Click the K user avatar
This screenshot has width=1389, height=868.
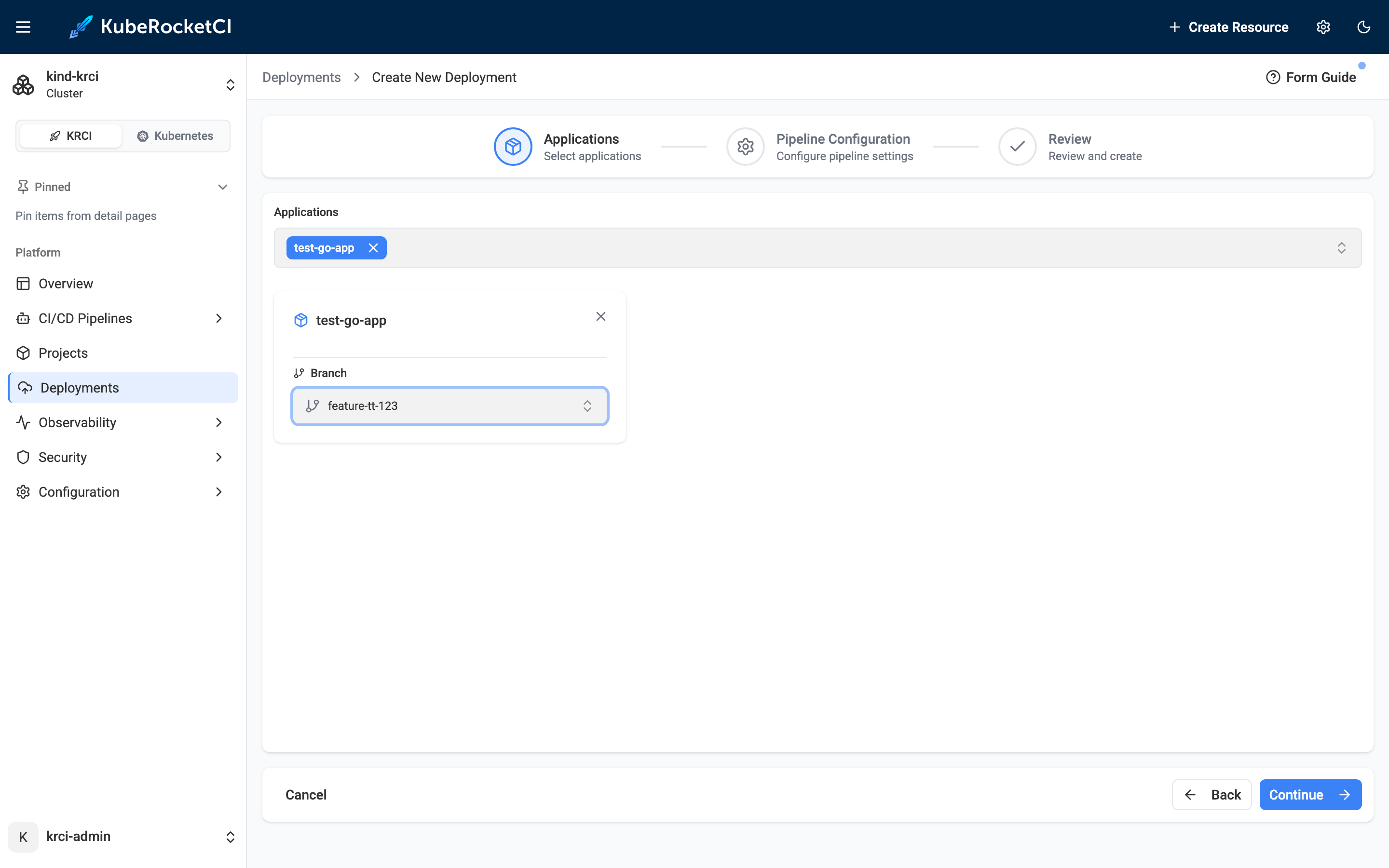coord(23,837)
